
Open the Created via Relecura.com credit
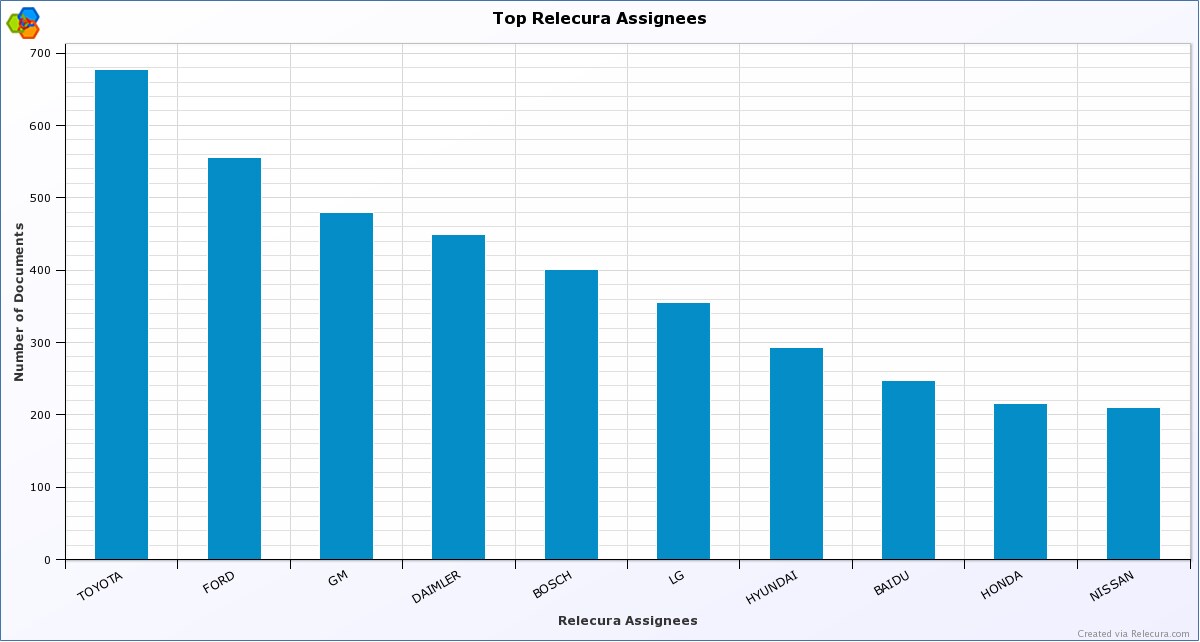tap(1135, 633)
